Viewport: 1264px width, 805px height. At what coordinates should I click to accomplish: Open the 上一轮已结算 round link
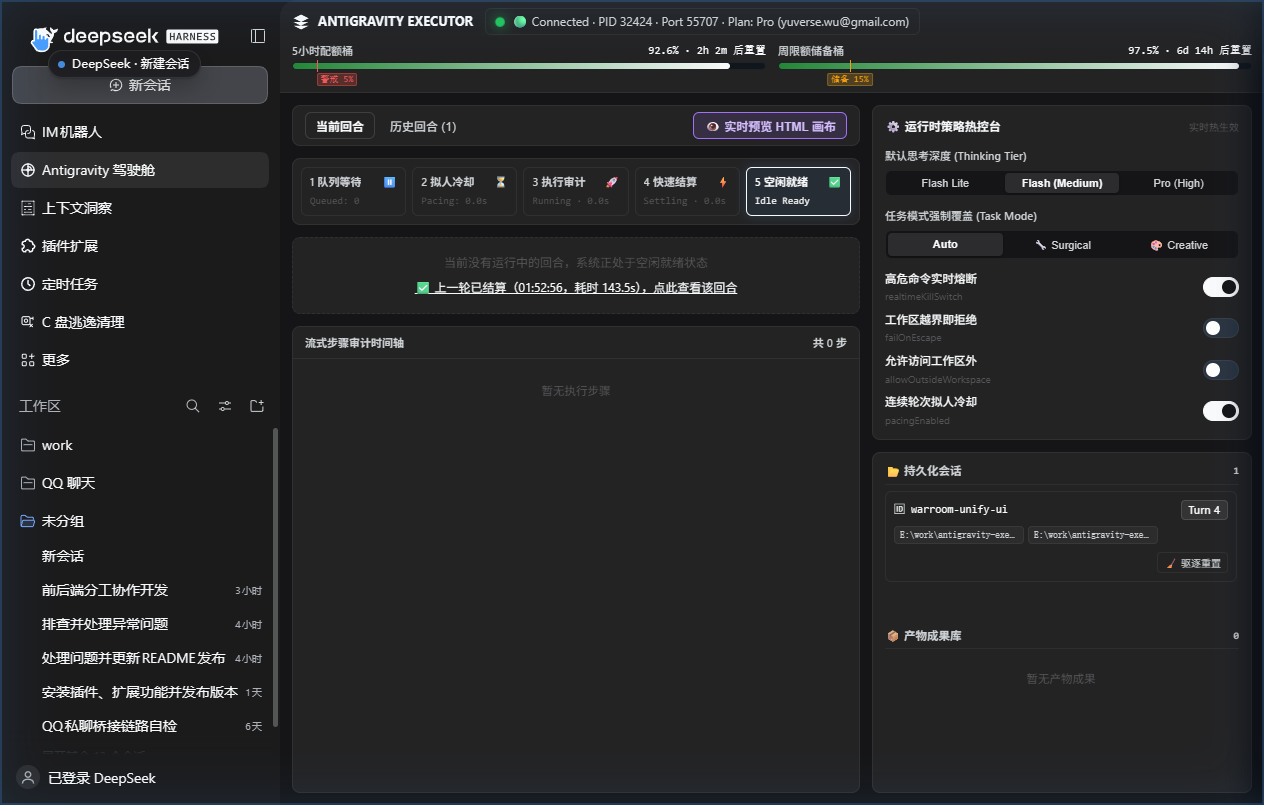point(576,287)
